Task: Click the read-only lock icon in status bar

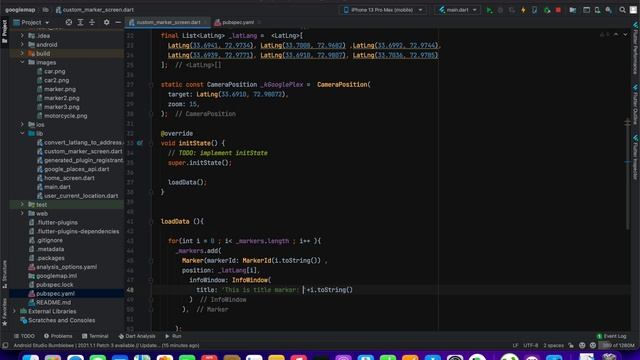Action: coord(571,346)
